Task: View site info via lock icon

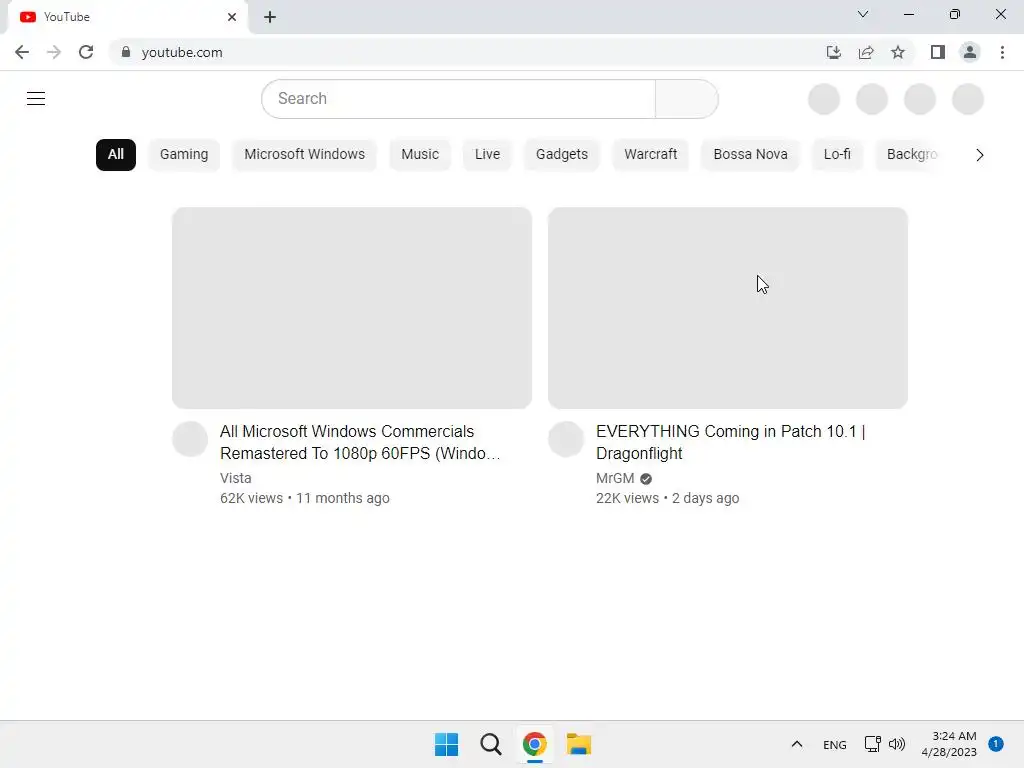Action: pyautogui.click(x=126, y=52)
